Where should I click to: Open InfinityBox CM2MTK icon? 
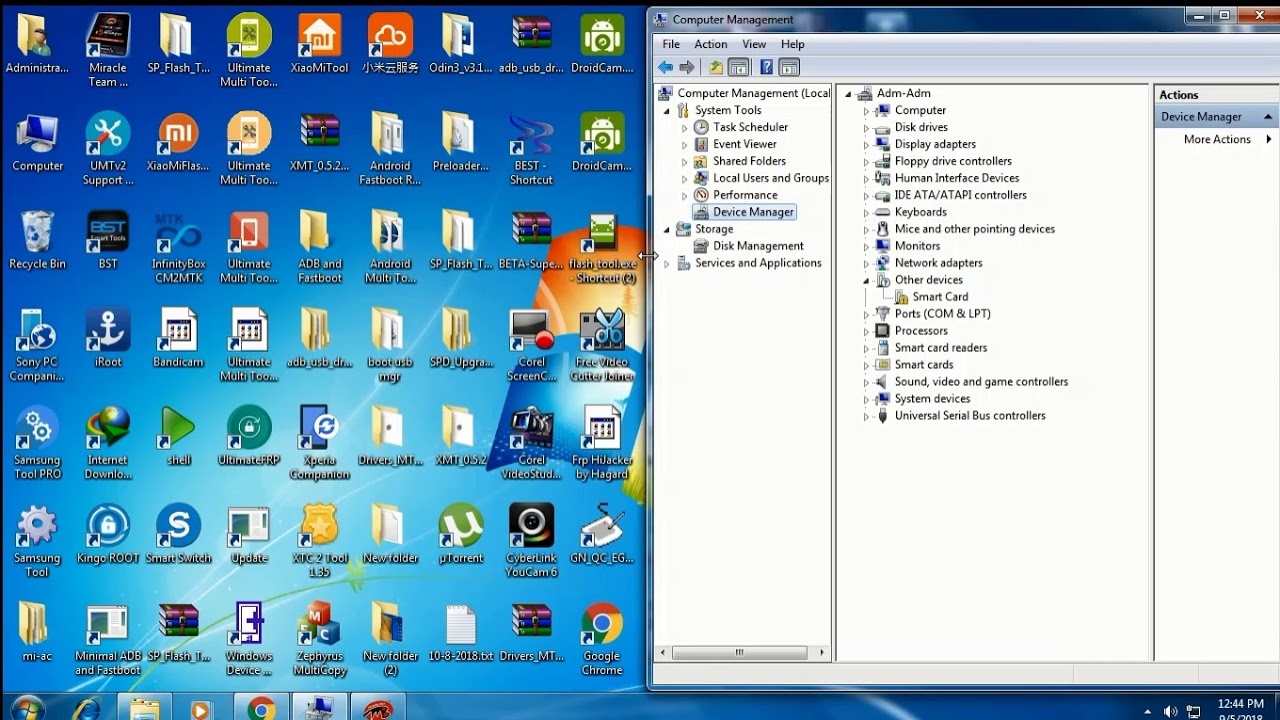pyautogui.click(x=178, y=247)
